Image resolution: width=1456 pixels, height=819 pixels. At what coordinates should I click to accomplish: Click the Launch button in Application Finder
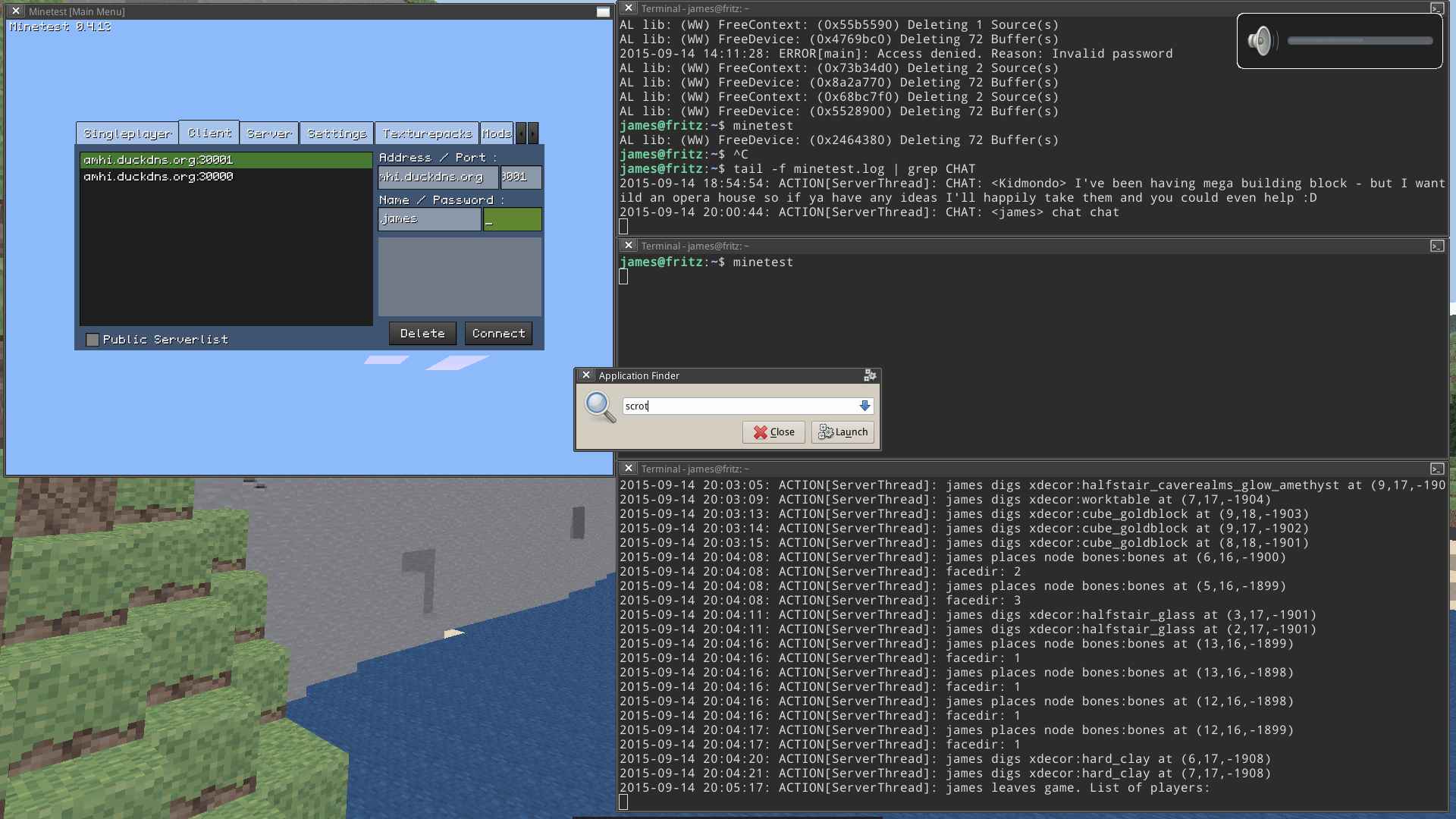tap(843, 432)
